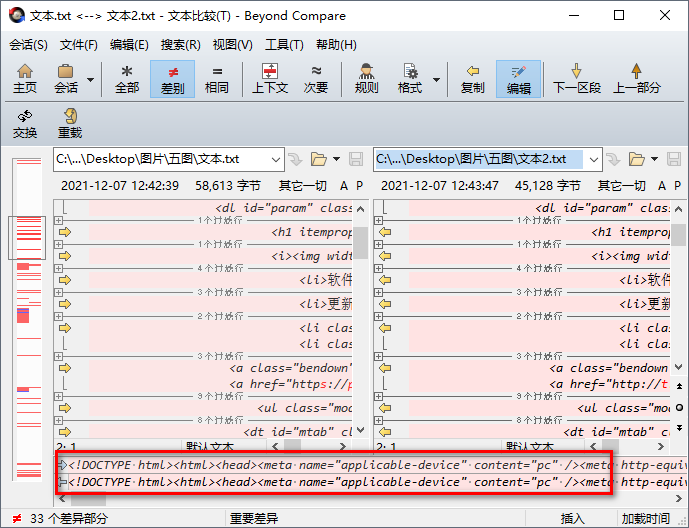This screenshot has height=528, width=689.
Task: Show 全部 all lines
Action: [127, 79]
